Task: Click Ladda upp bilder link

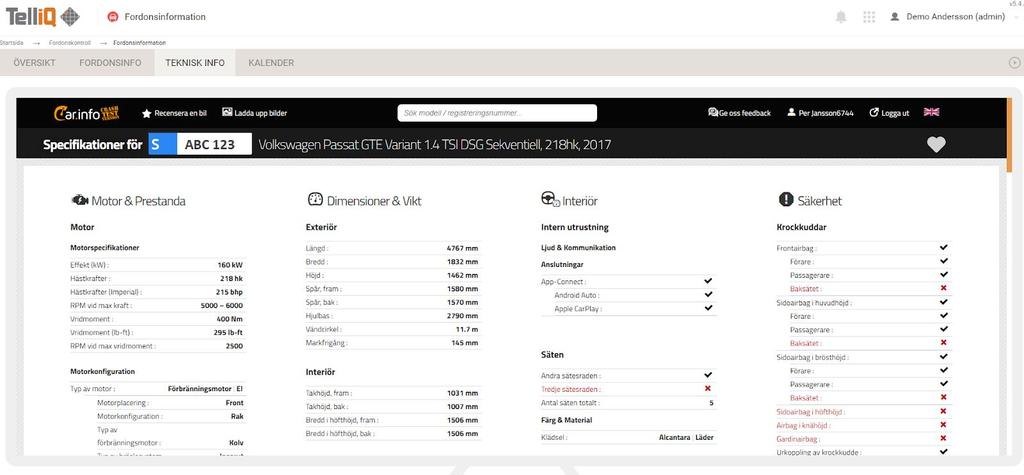Action: tap(261, 113)
